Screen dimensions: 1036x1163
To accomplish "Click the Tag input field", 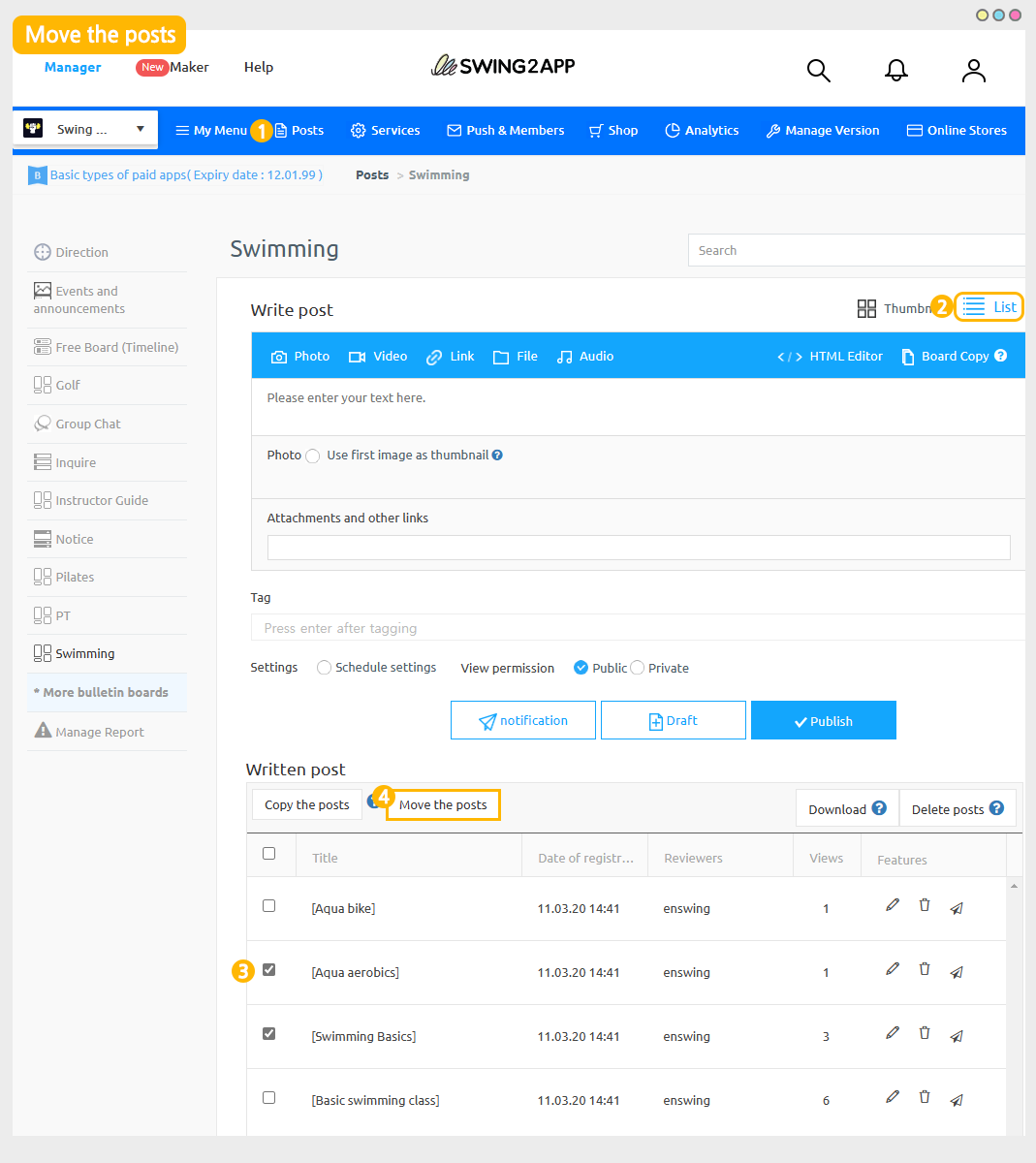I will pyautogui.click(x=636, y=628).
